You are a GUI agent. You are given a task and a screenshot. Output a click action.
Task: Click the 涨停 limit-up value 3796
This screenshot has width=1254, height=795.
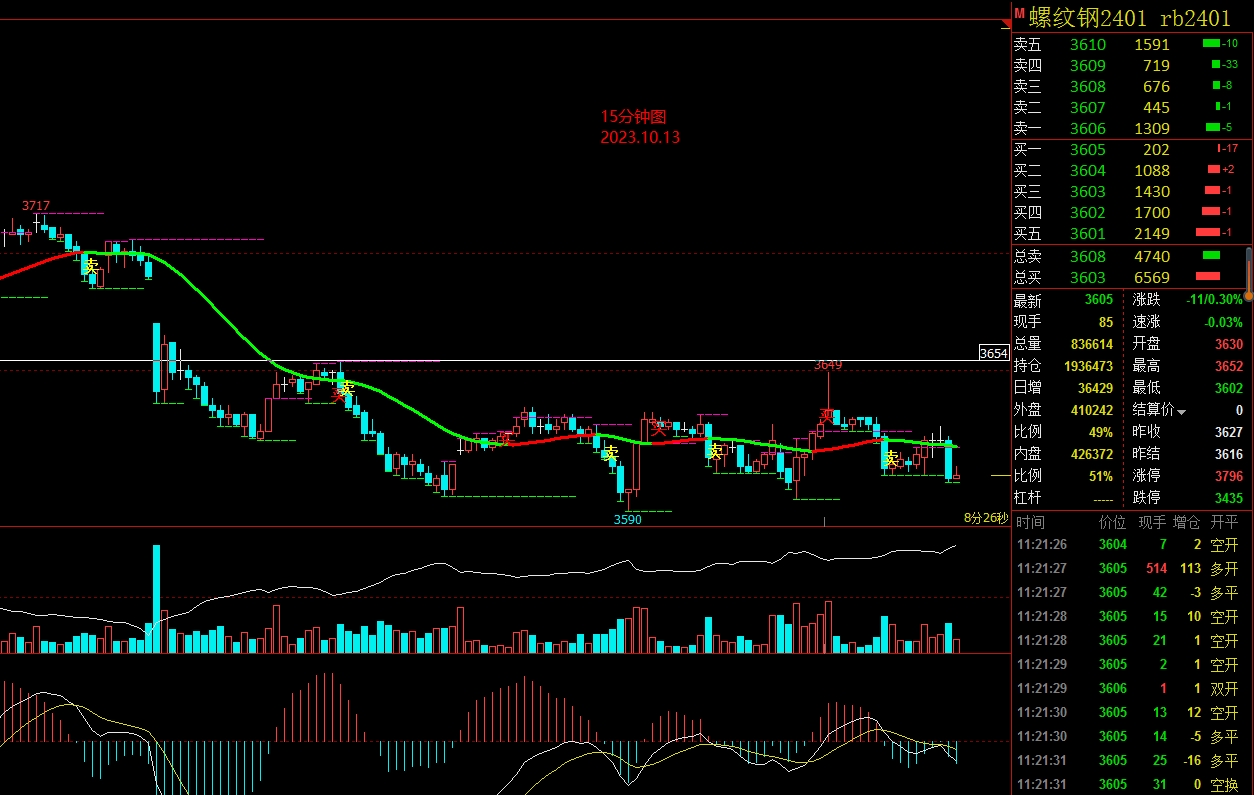(x=1228, y=476)
